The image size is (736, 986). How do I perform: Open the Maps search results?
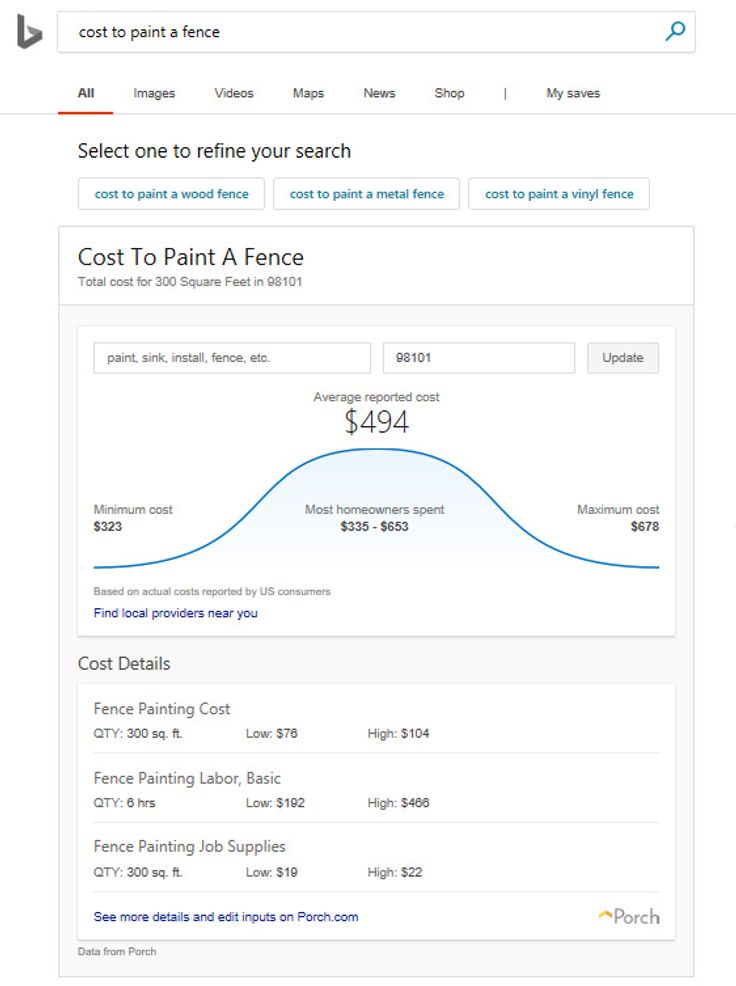(x=308, y=92)
